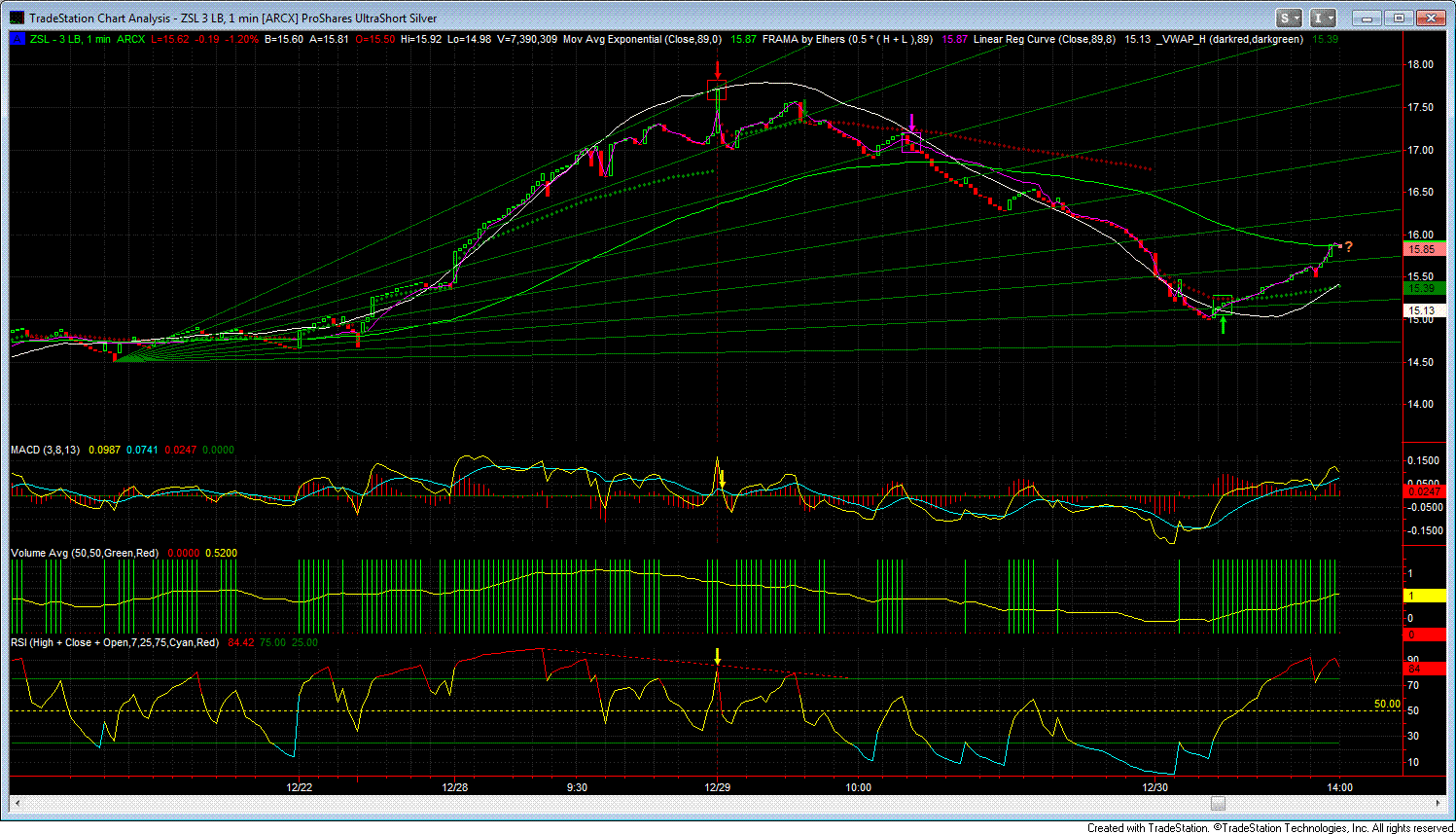This screenshot has height=834, width=1456.
Task: Select the RSI indicator label
Action: coord(115,642)
